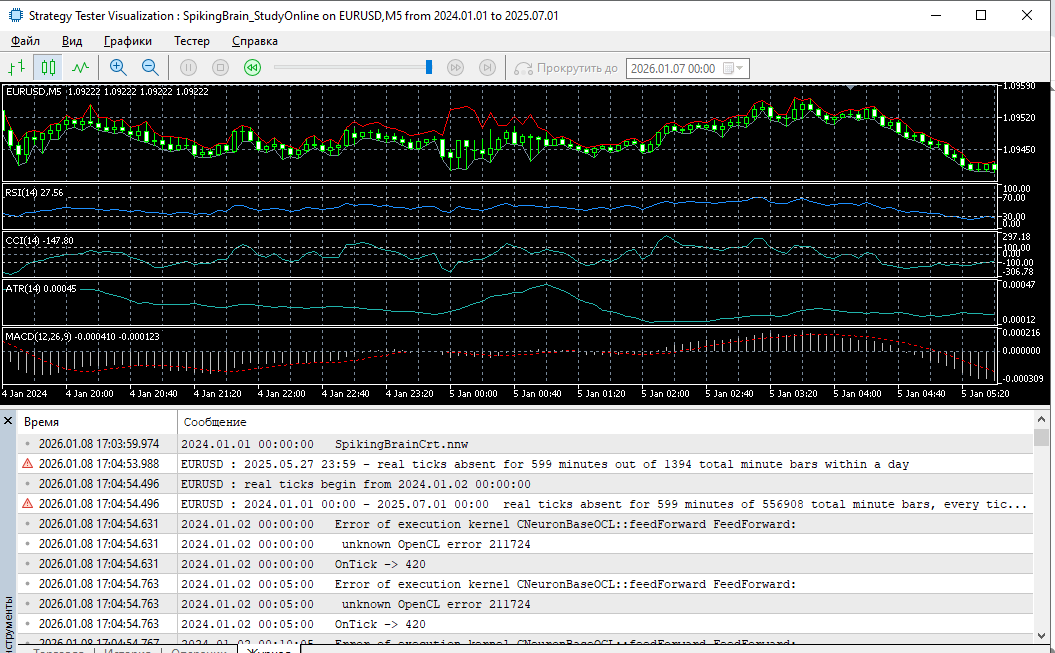Close the toolbox panel with X

tap(9, 421)
